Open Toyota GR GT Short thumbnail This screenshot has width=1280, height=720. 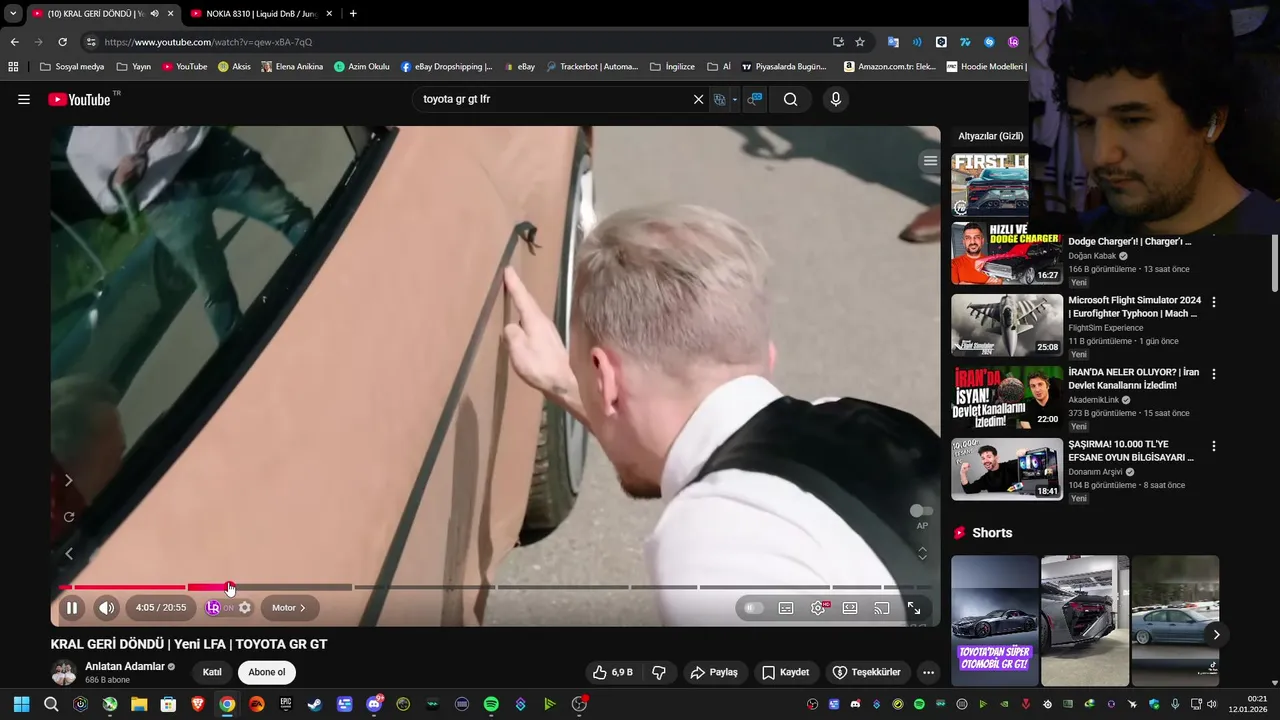pos(995,621)
